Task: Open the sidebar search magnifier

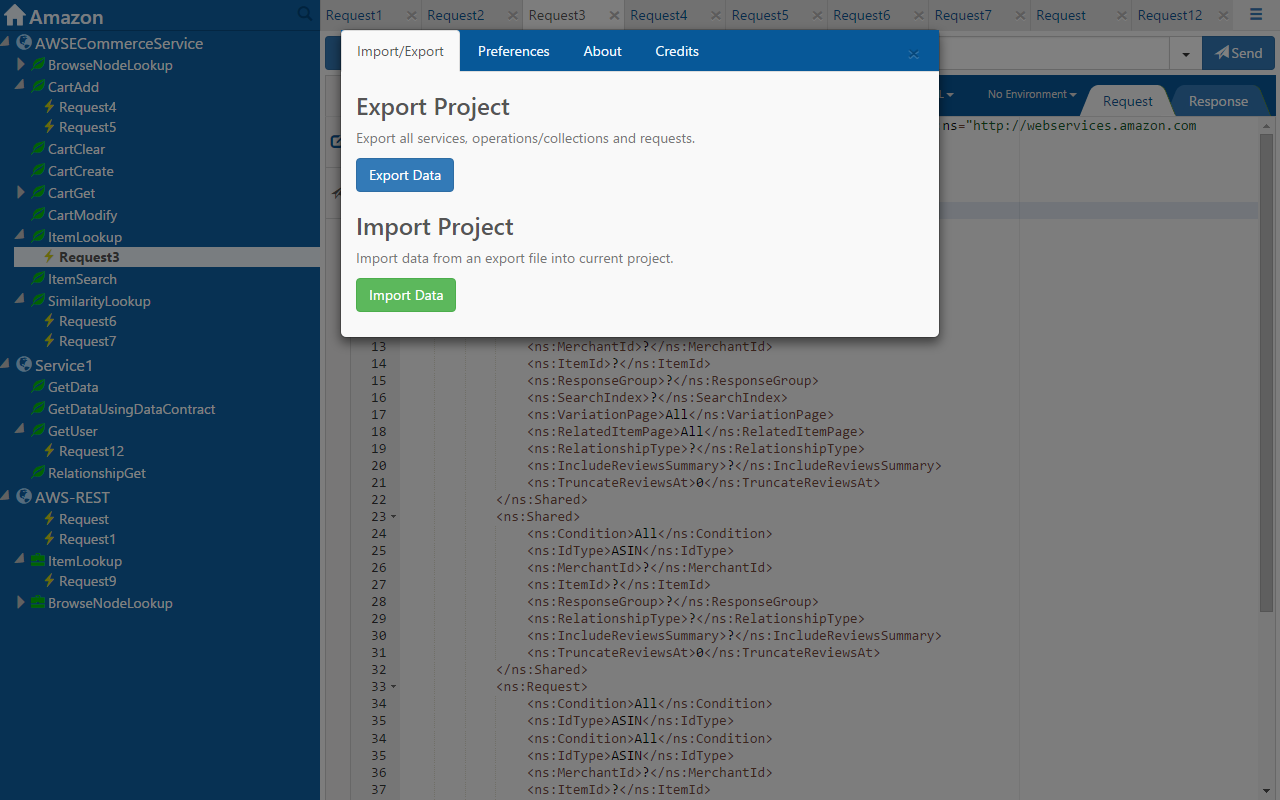Action: click(x=305, y=14)
